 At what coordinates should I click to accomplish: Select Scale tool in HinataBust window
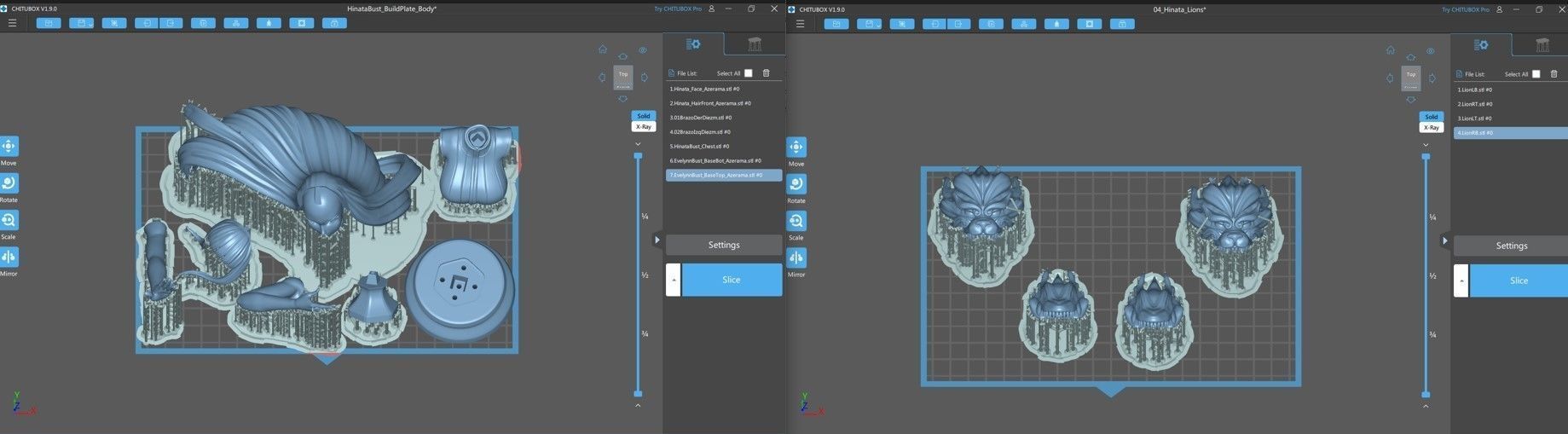(x=9, y=220)
